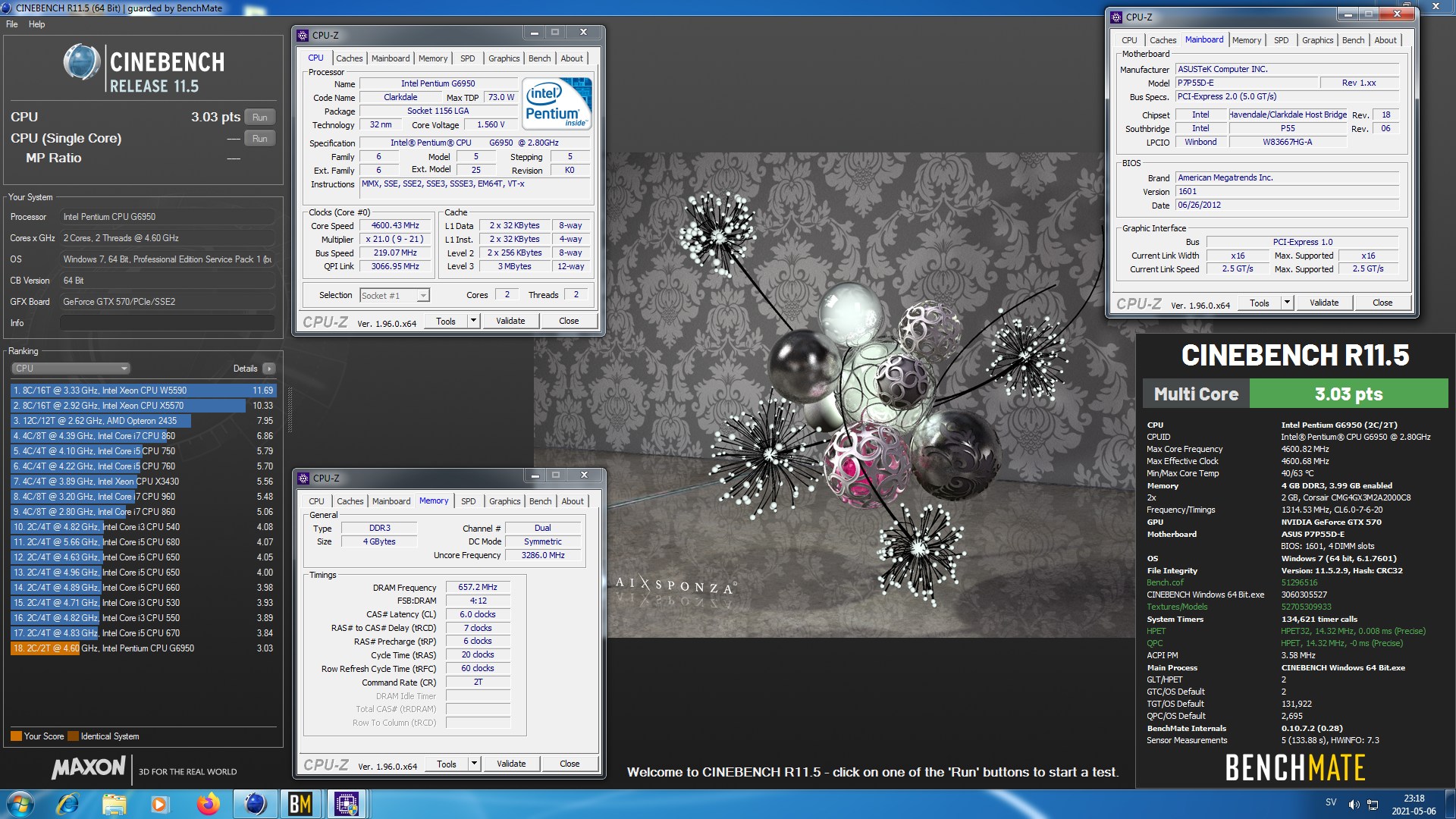The image size is (1456, 819).
Task: Click Close button in CPU-Z Mainboard window
Action: pos(1382,303)
